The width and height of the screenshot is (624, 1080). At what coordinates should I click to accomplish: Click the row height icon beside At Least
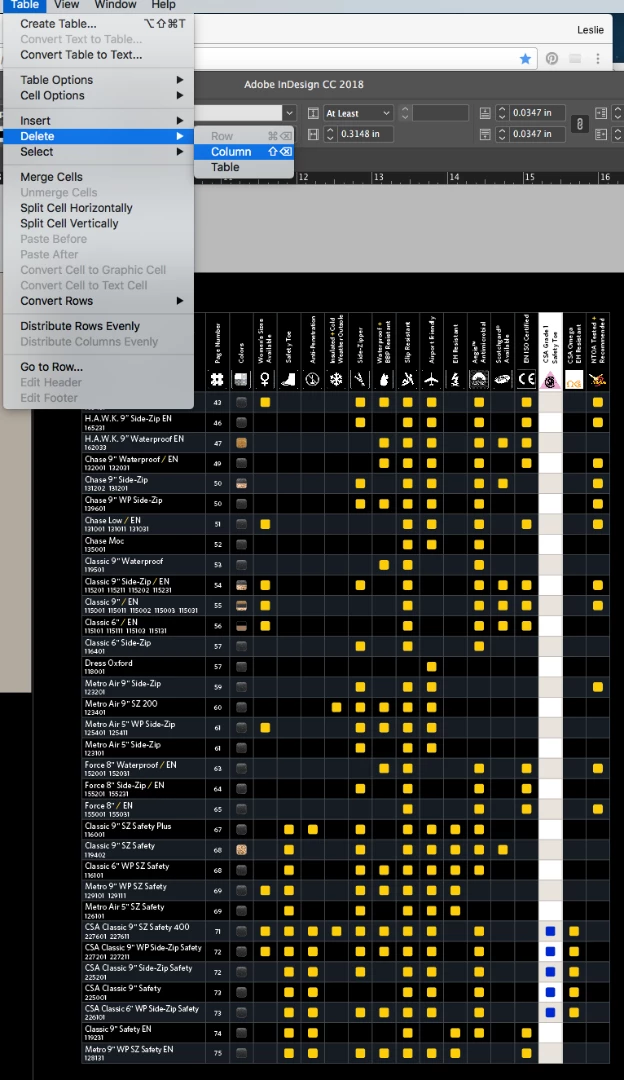[x=313, y=113]
